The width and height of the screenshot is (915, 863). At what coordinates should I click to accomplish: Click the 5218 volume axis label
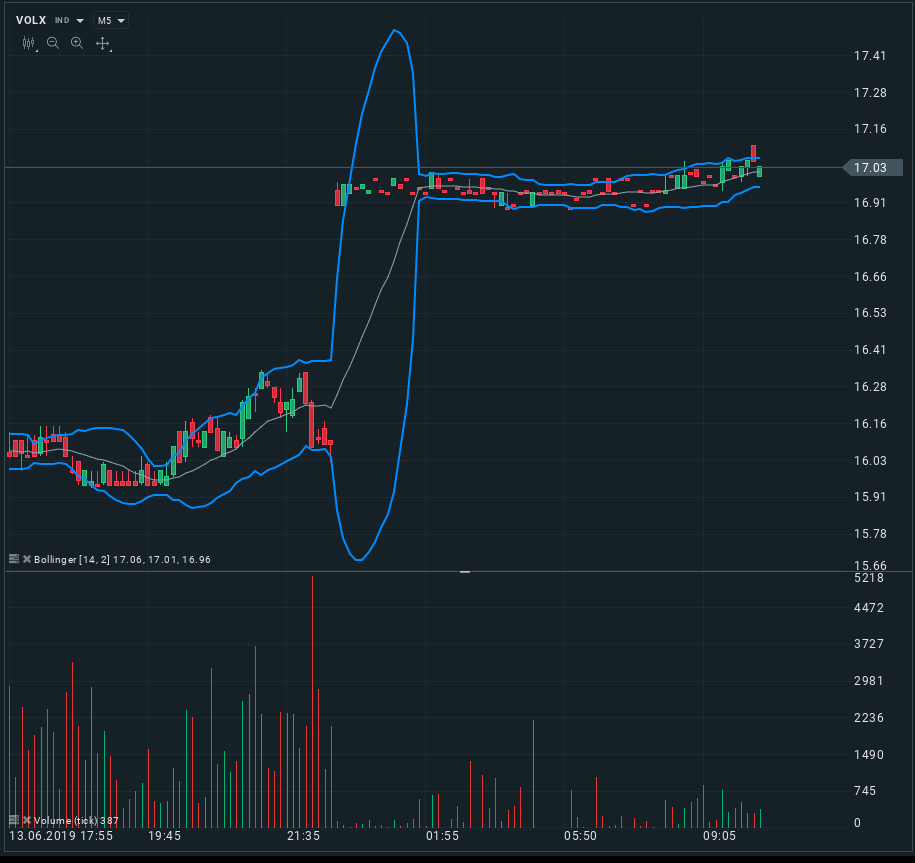pos(869,578)
